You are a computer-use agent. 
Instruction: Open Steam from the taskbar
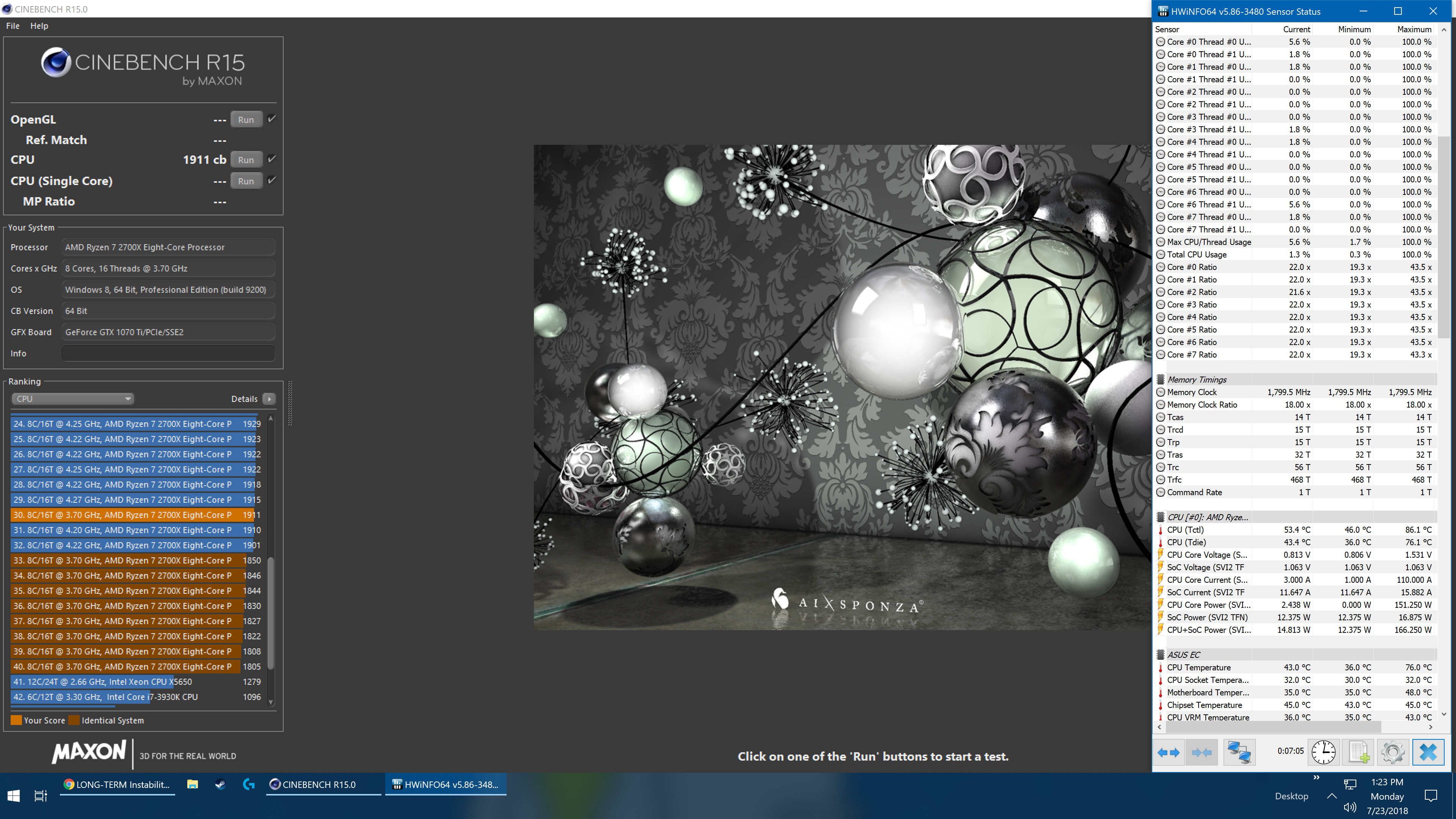tap(220, 784)
